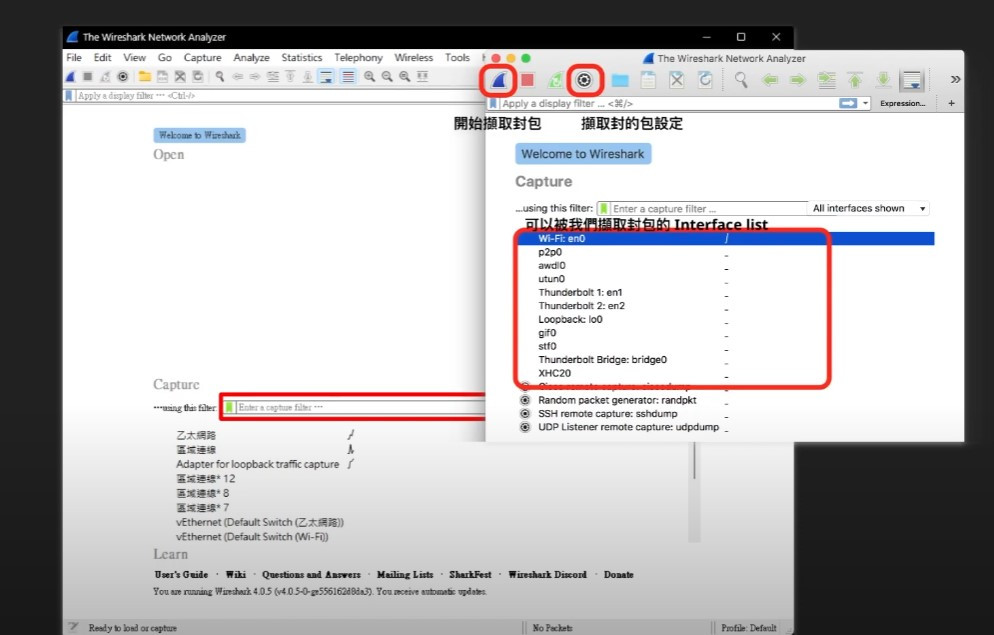The image size is (994, 635).
Task: Reload capture file icon in Mac Wireshark toolbar
Action: click(x=705, y=80)
